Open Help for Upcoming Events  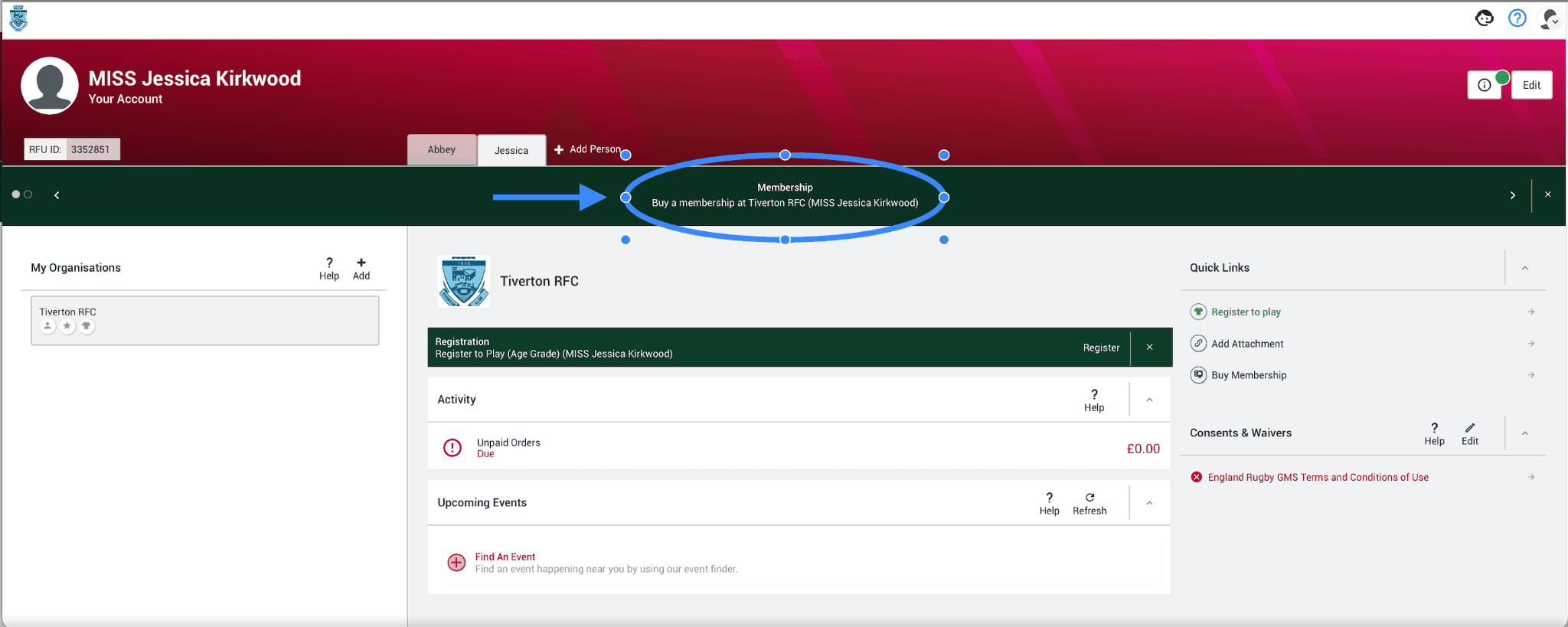(x=1050, y=503)
